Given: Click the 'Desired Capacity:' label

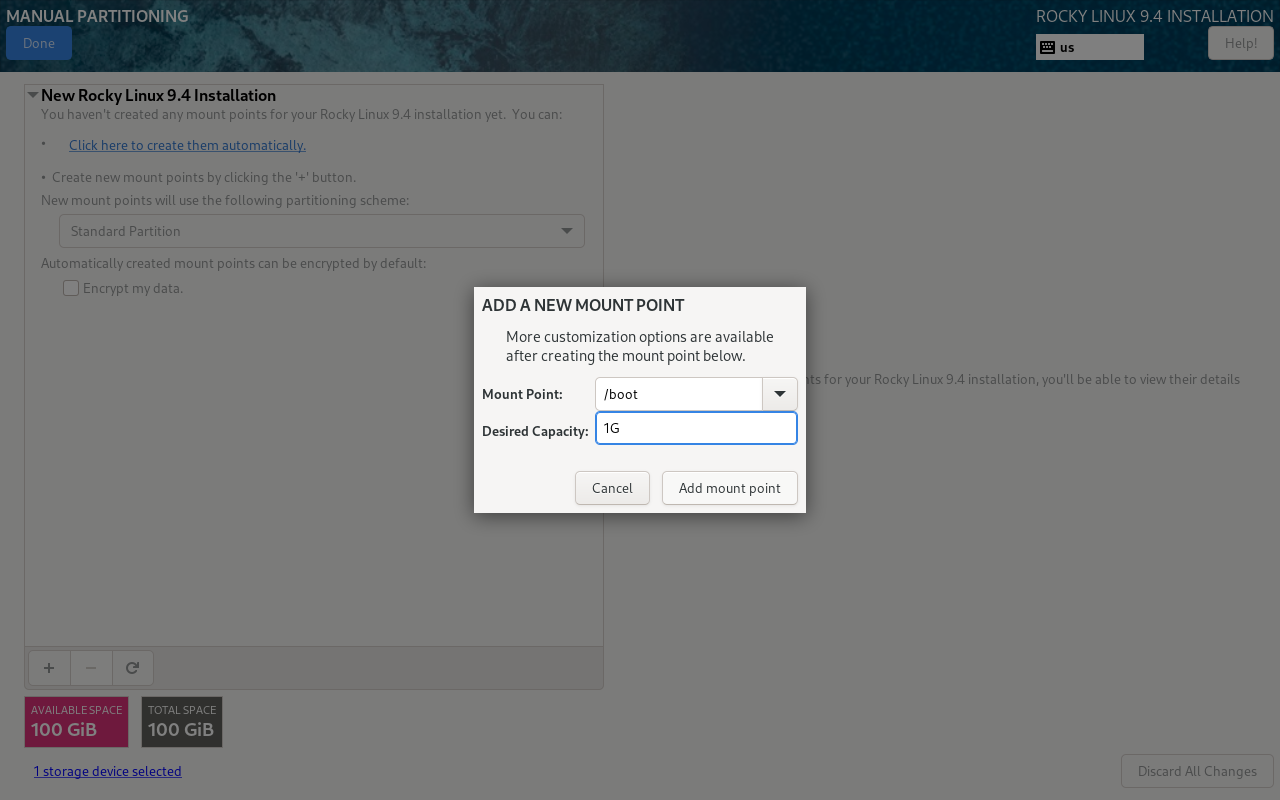Looking at the screenshot, I should click(535, 431).
